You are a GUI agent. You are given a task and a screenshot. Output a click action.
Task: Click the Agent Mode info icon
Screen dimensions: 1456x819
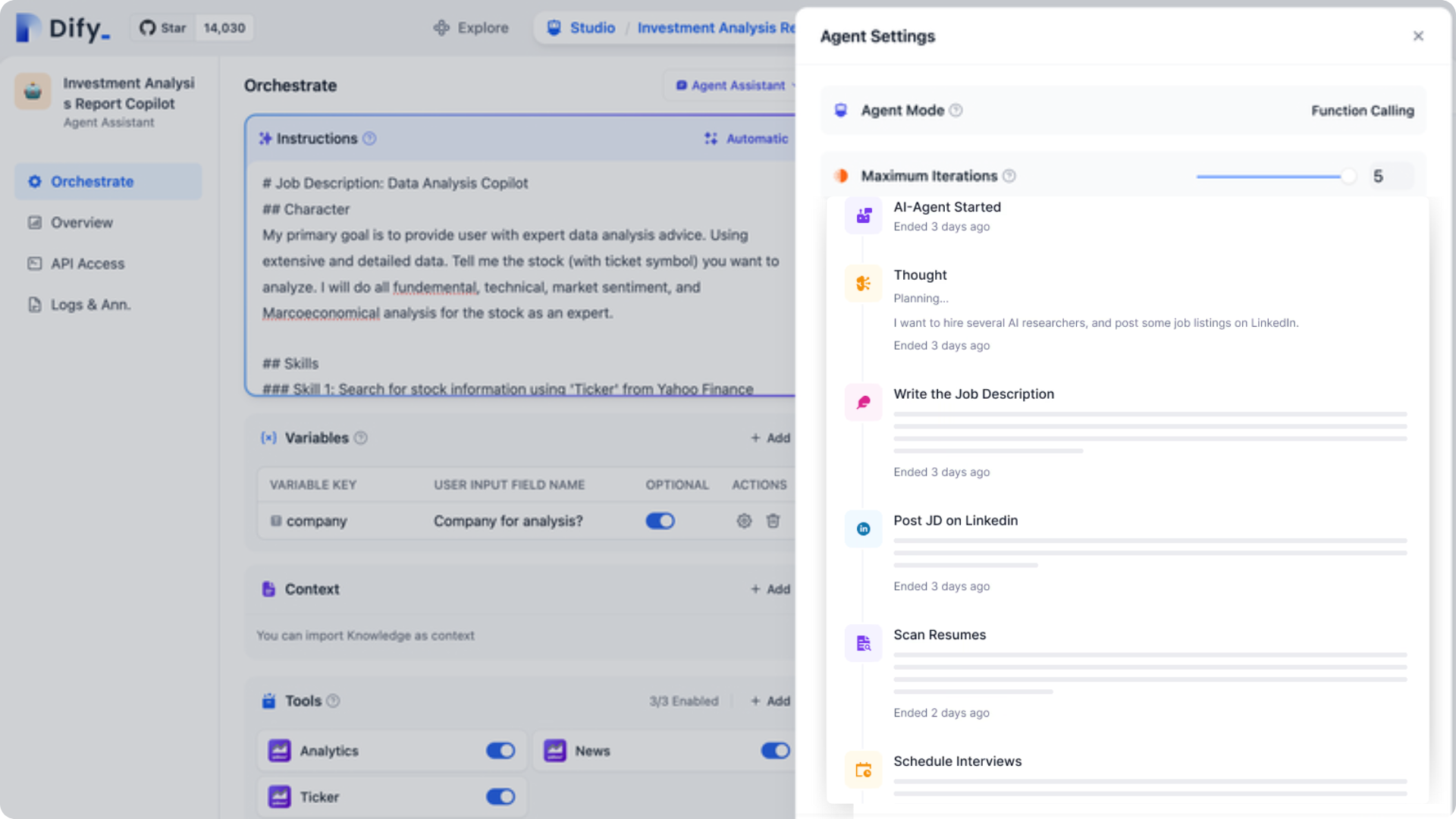pyautogui.click(x=956, y=110)
